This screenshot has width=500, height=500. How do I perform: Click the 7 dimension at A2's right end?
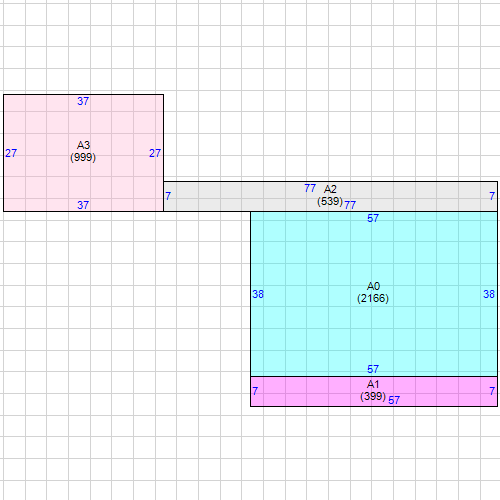tap(492, 196)
